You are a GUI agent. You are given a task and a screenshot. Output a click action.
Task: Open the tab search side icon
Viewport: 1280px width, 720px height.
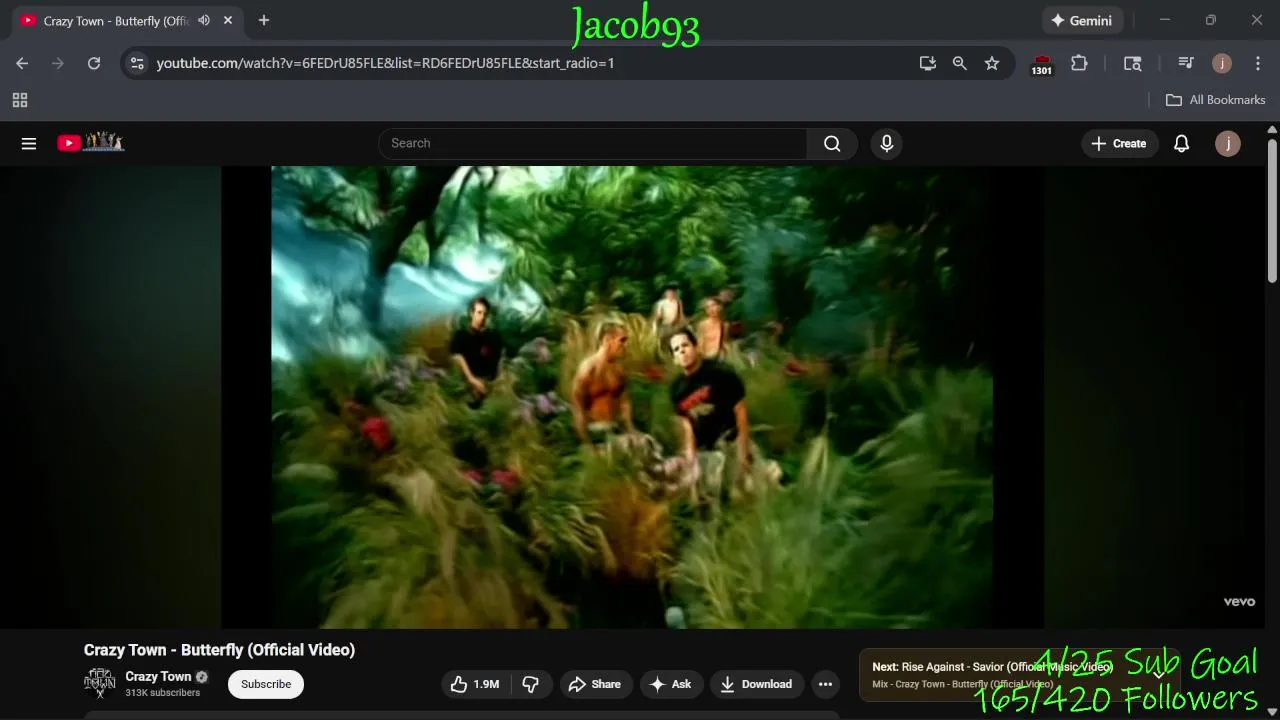tap(1132, 63)
